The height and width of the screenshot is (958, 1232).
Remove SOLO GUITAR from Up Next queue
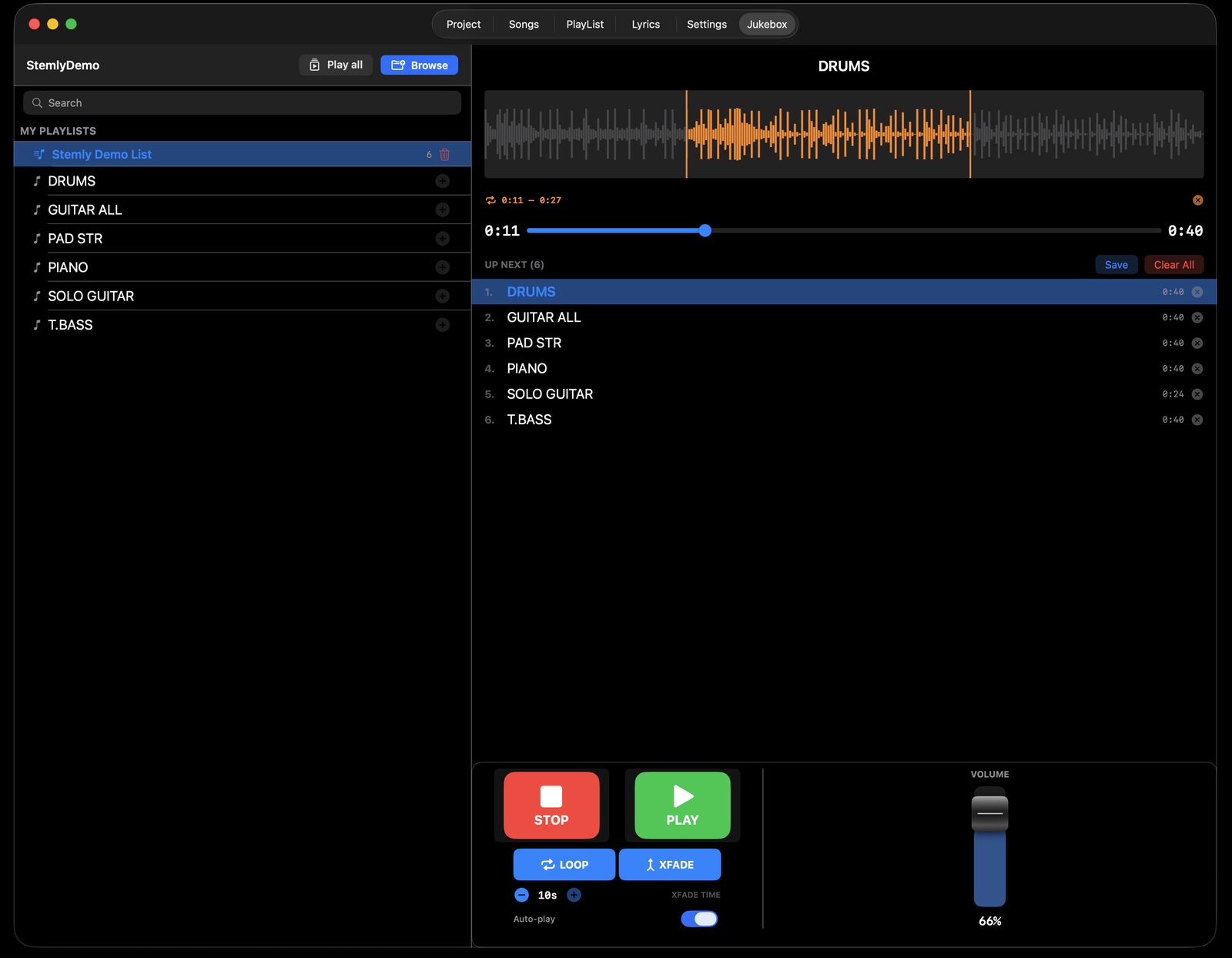click(1197, 394)
